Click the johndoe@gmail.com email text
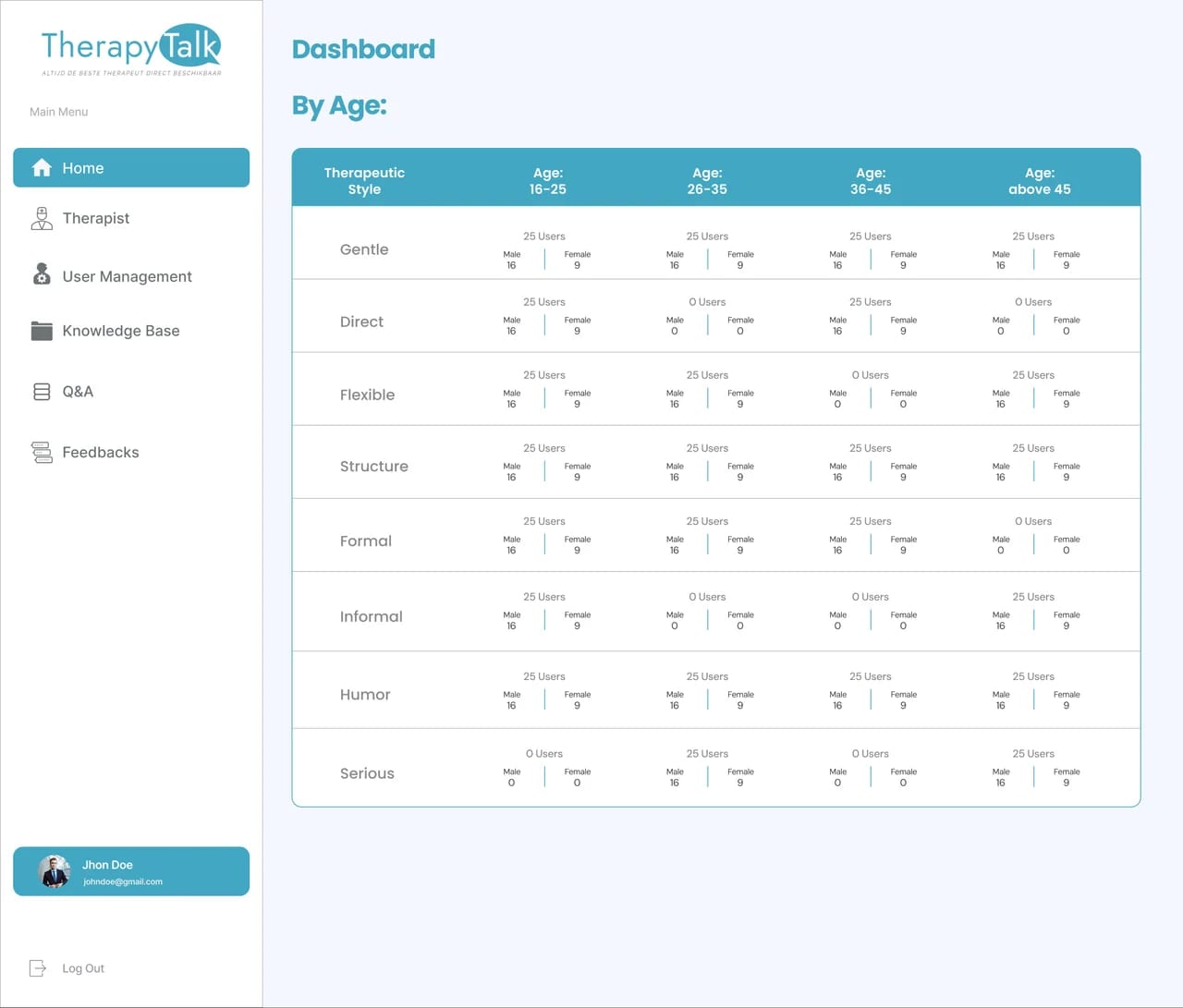1183x1008 pixels. tap(123, 881)
